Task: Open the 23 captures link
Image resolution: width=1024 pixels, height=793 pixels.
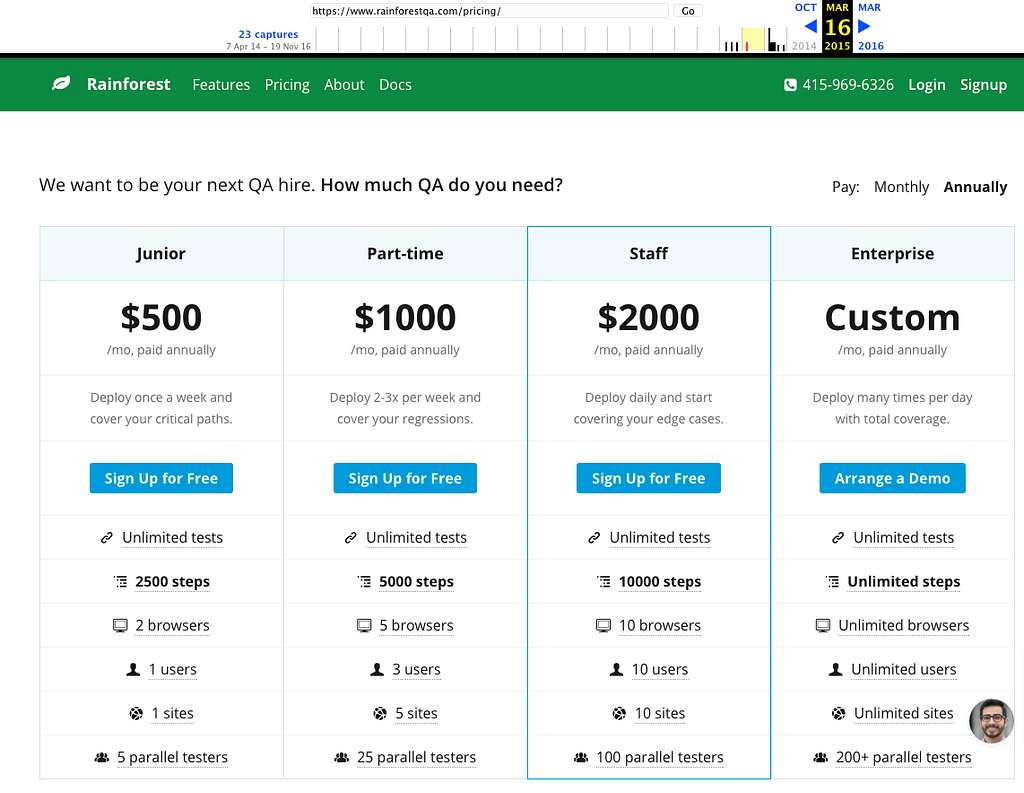Action: point(268,34)
